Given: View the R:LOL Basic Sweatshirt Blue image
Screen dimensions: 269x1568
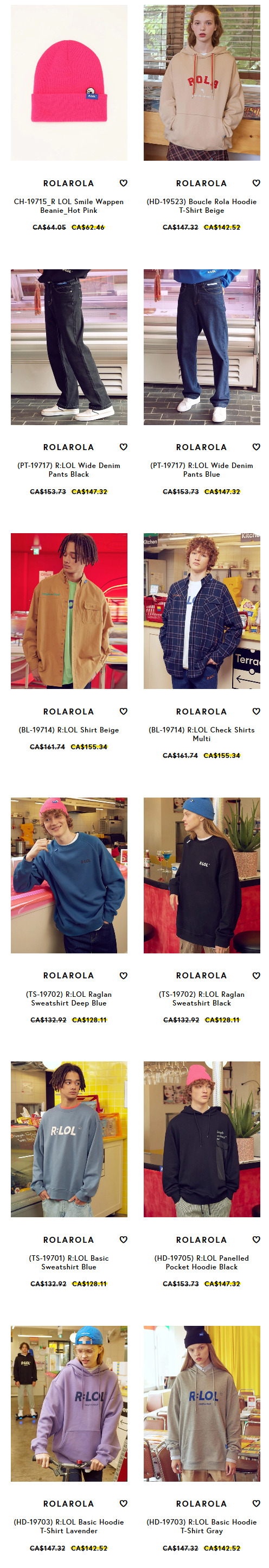Looking at the screenshot, I should pyautogui.click(x=69, y=1139).
